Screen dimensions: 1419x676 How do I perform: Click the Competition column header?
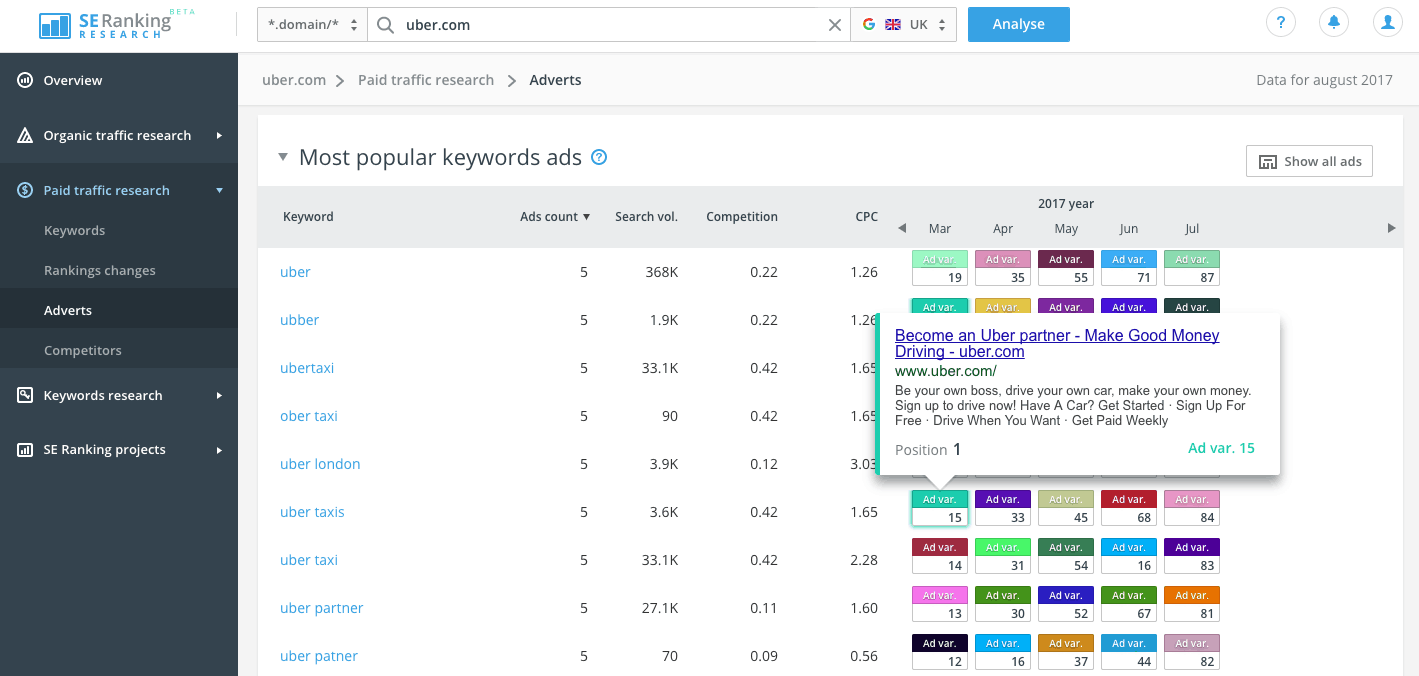pos(741,216)
